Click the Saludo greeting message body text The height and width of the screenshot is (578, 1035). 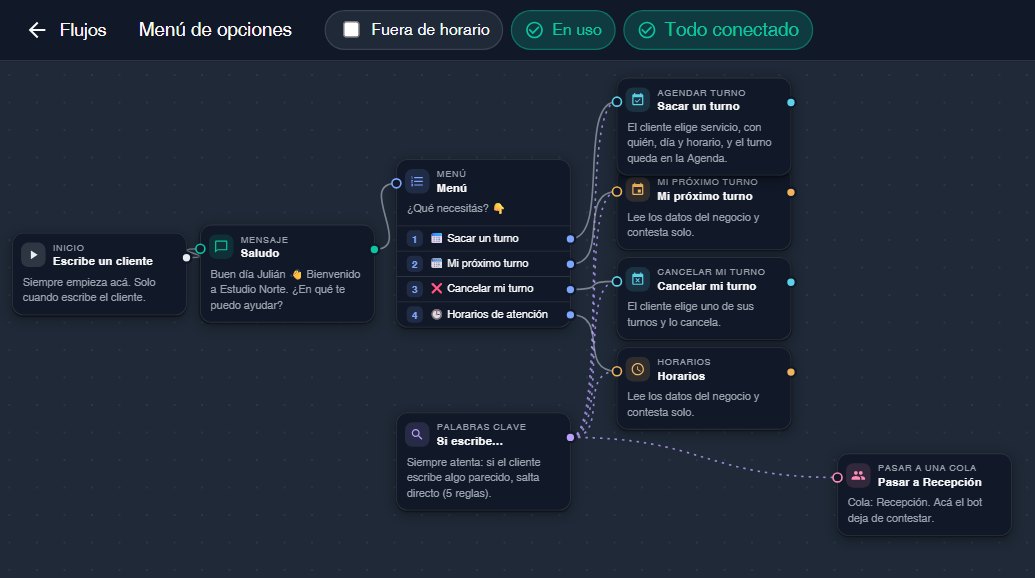[x=286, y=290]
